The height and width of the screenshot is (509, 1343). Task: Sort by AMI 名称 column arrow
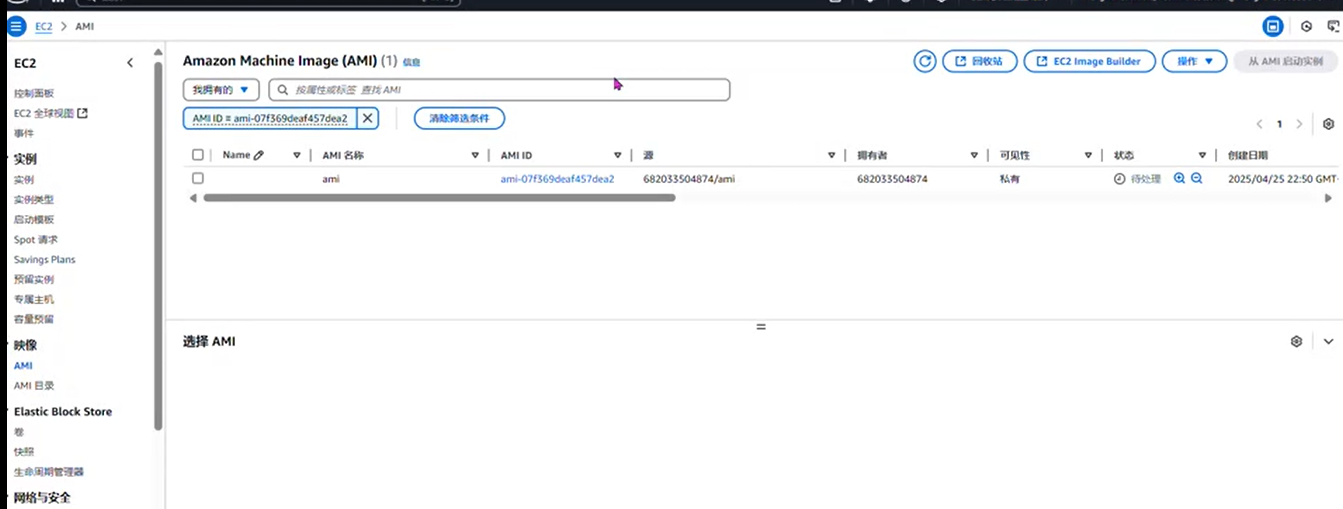475,155
